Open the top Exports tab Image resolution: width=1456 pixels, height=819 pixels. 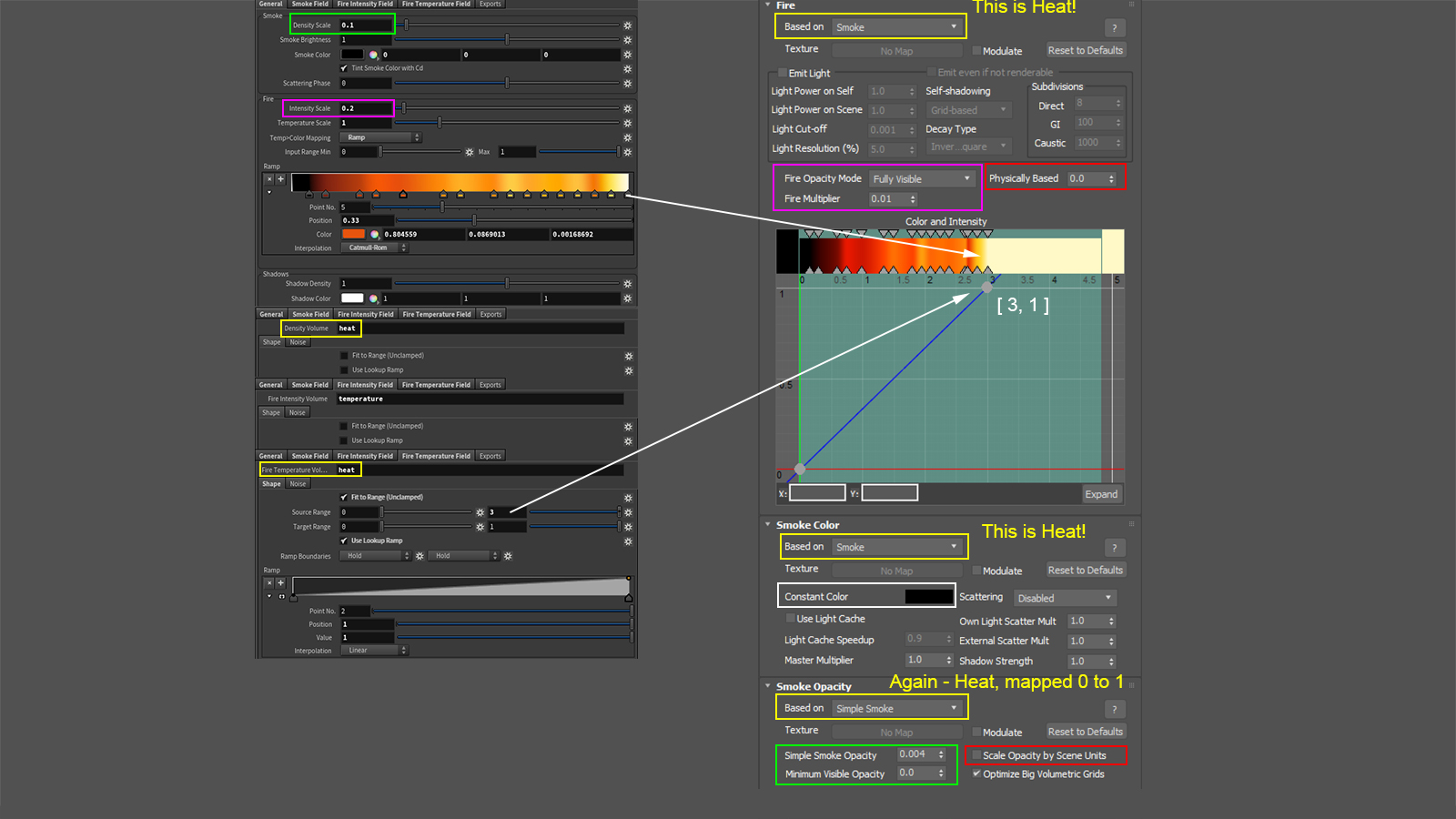(x=490, y=4)
